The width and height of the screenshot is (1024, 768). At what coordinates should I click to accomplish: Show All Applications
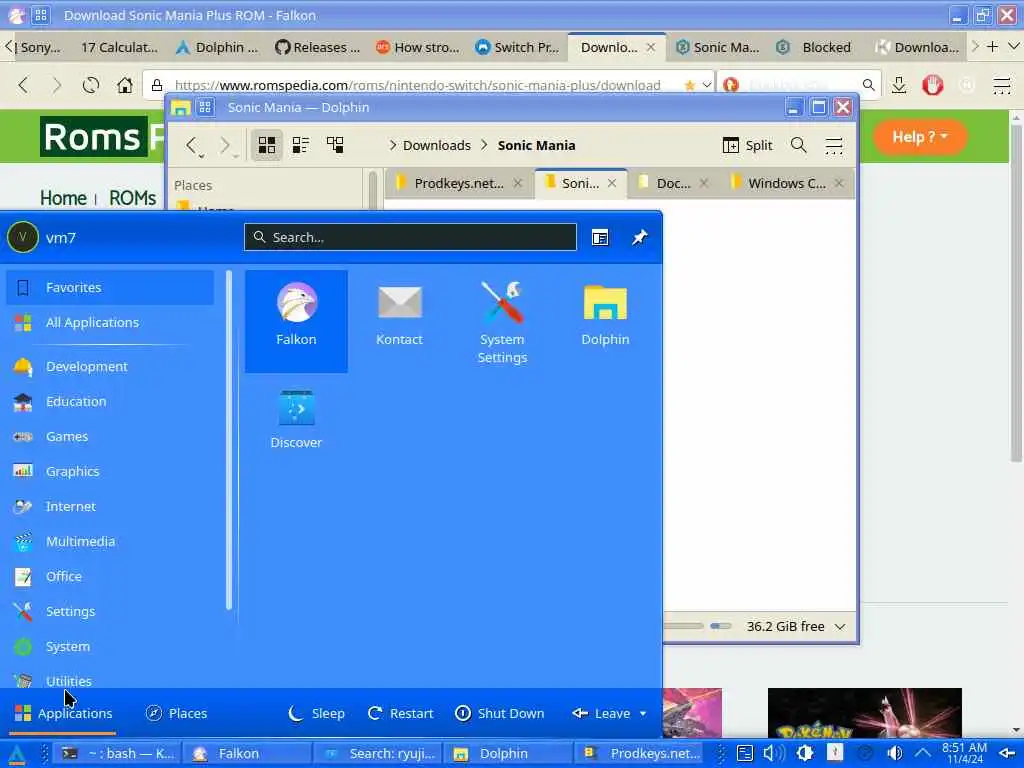pos(110,323)
